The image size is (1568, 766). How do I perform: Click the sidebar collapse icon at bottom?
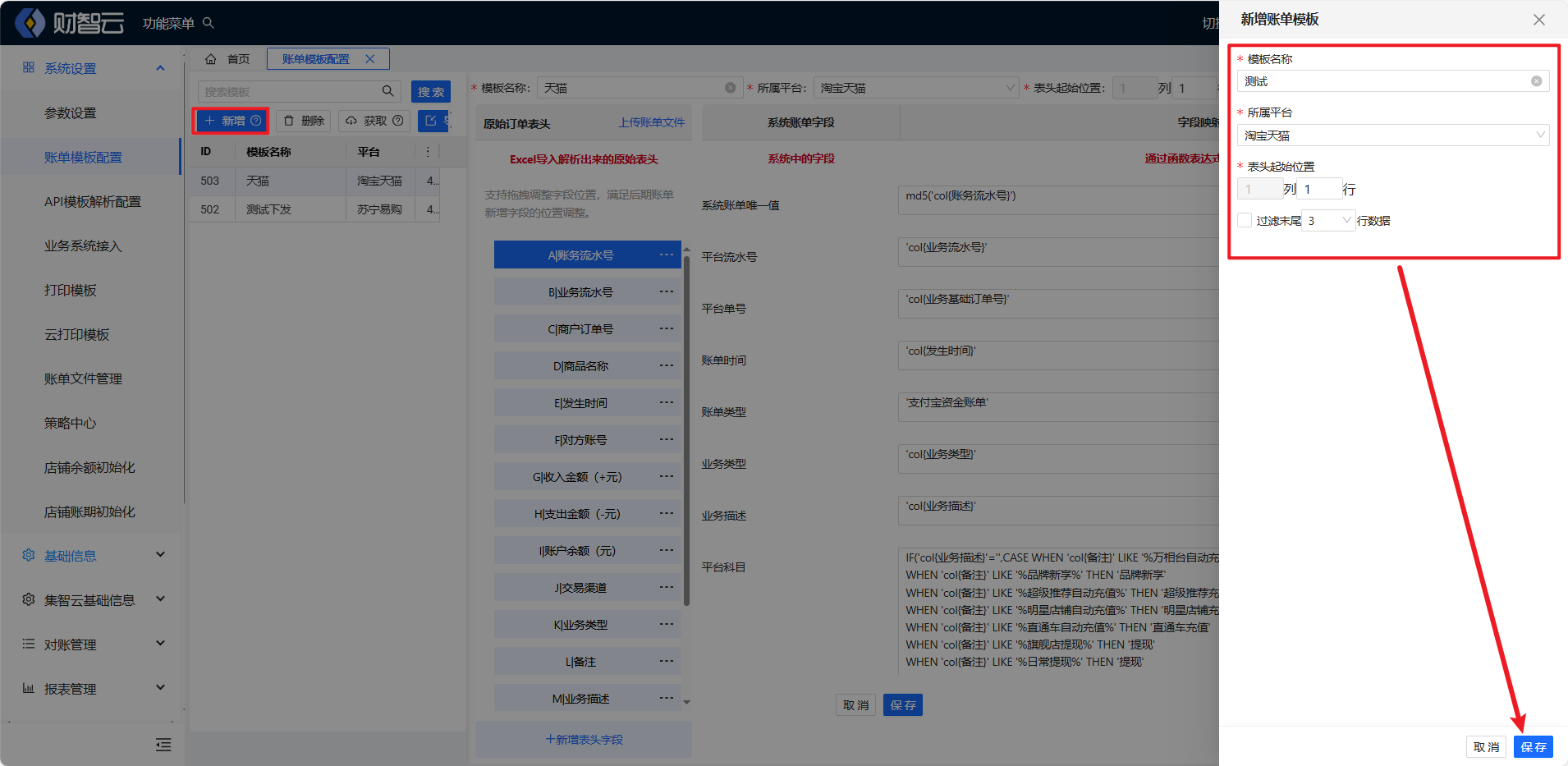pos(163,745)
